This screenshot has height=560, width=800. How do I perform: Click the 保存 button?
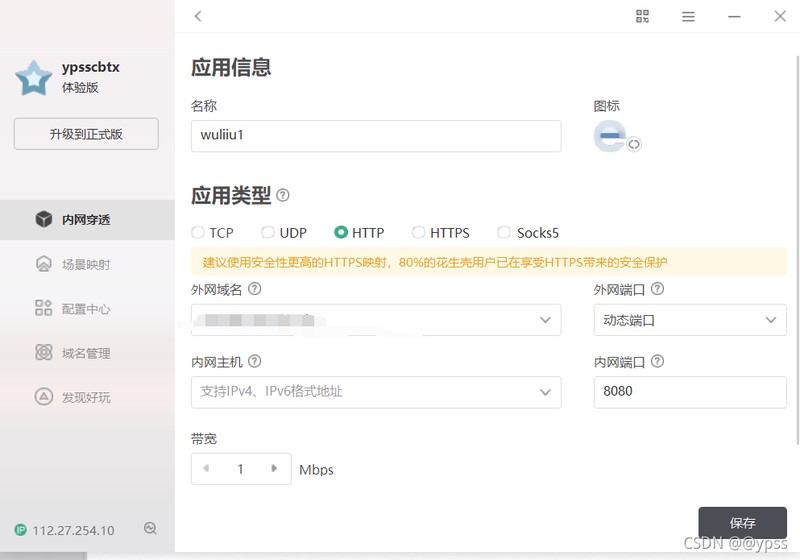click(742, 523)
